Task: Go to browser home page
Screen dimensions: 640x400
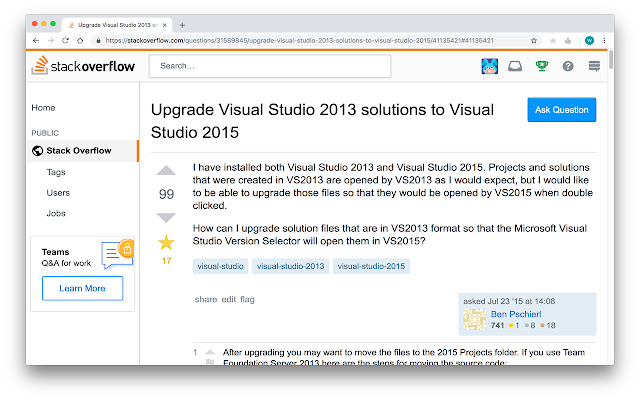Action: pyautogui.click(x=80, y=40)
